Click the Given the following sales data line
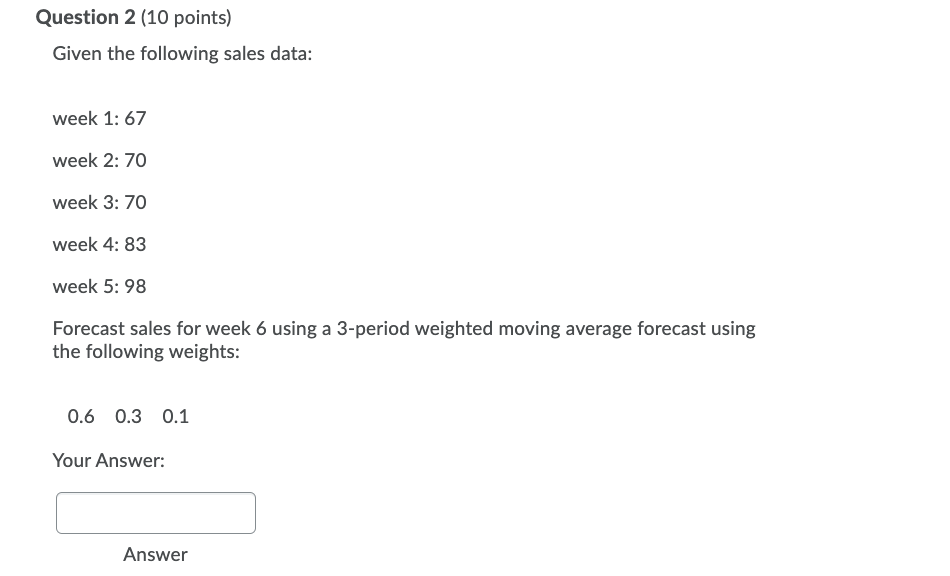Screen dimensions: 950x576 182,53
